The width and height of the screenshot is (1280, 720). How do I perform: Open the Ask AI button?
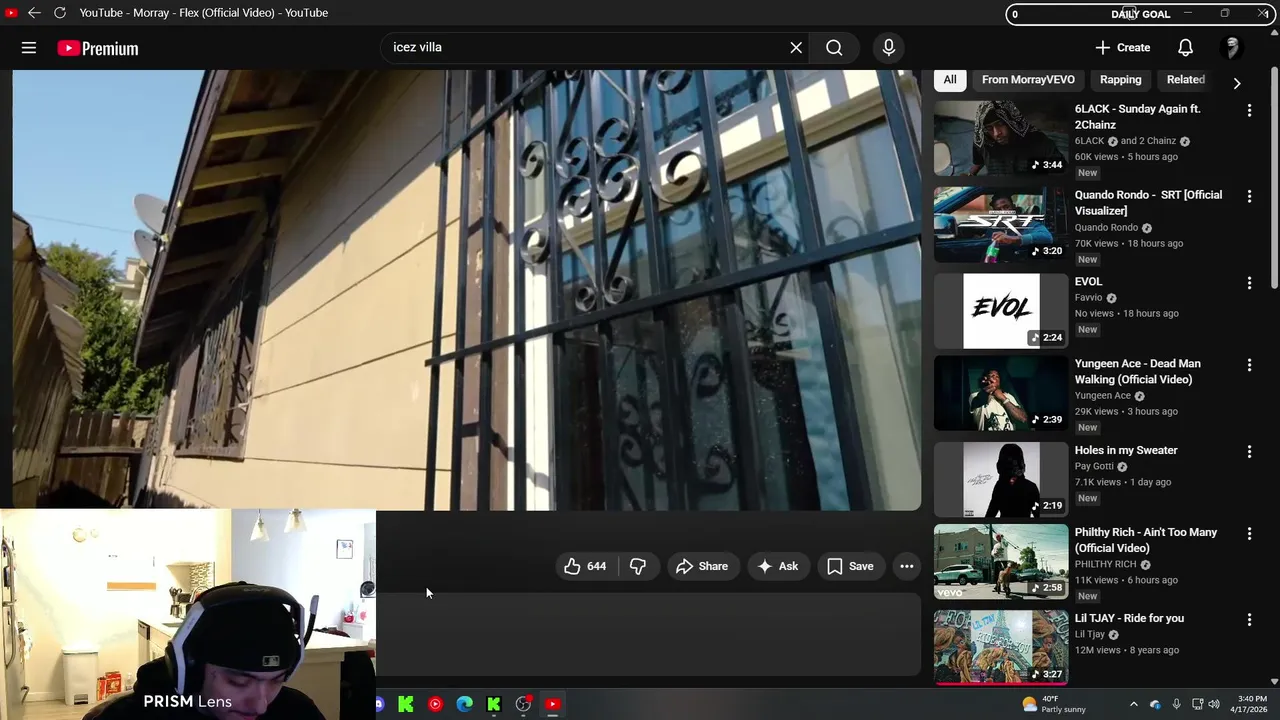click(778, 566)
